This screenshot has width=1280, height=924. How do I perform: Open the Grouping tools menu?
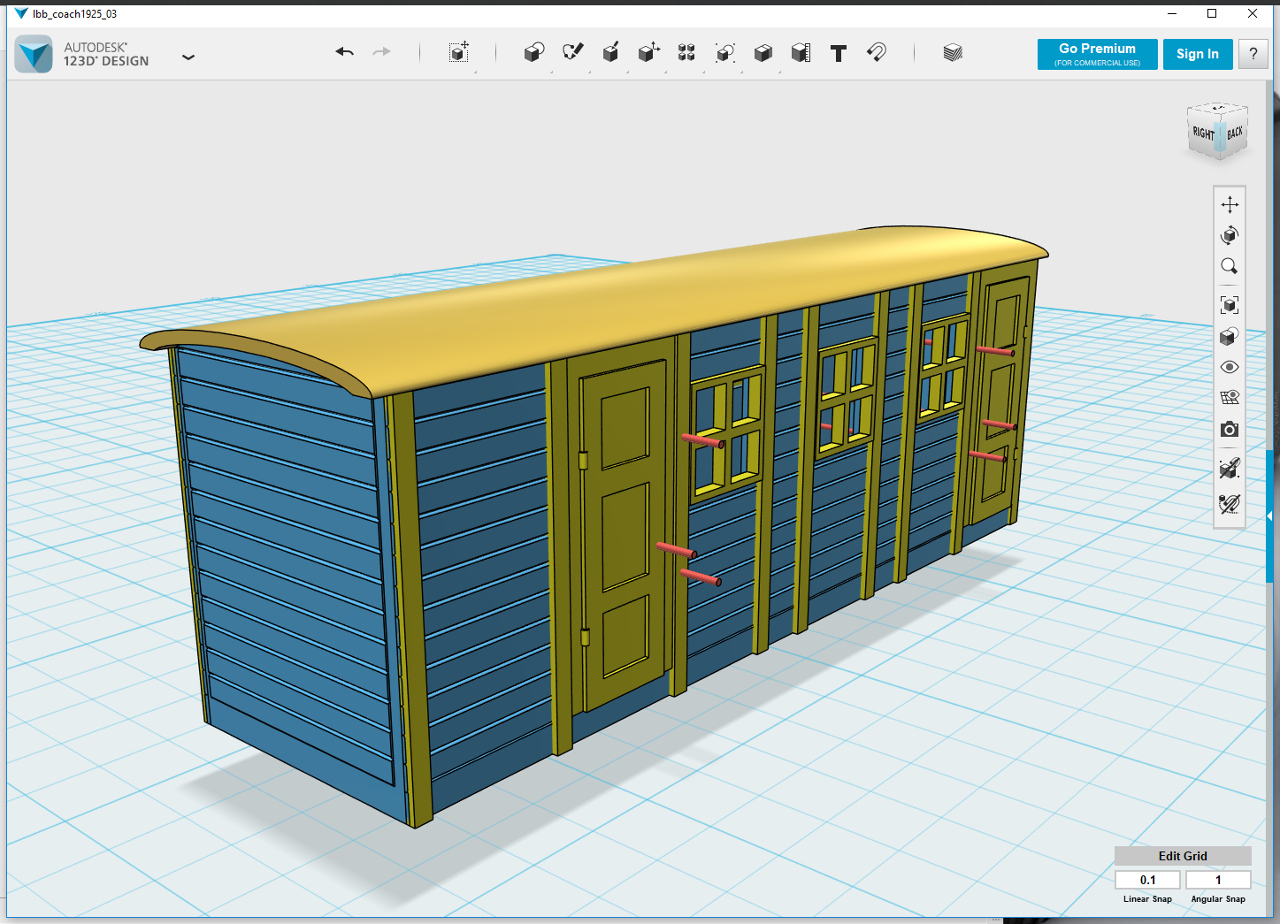point(725,53)
